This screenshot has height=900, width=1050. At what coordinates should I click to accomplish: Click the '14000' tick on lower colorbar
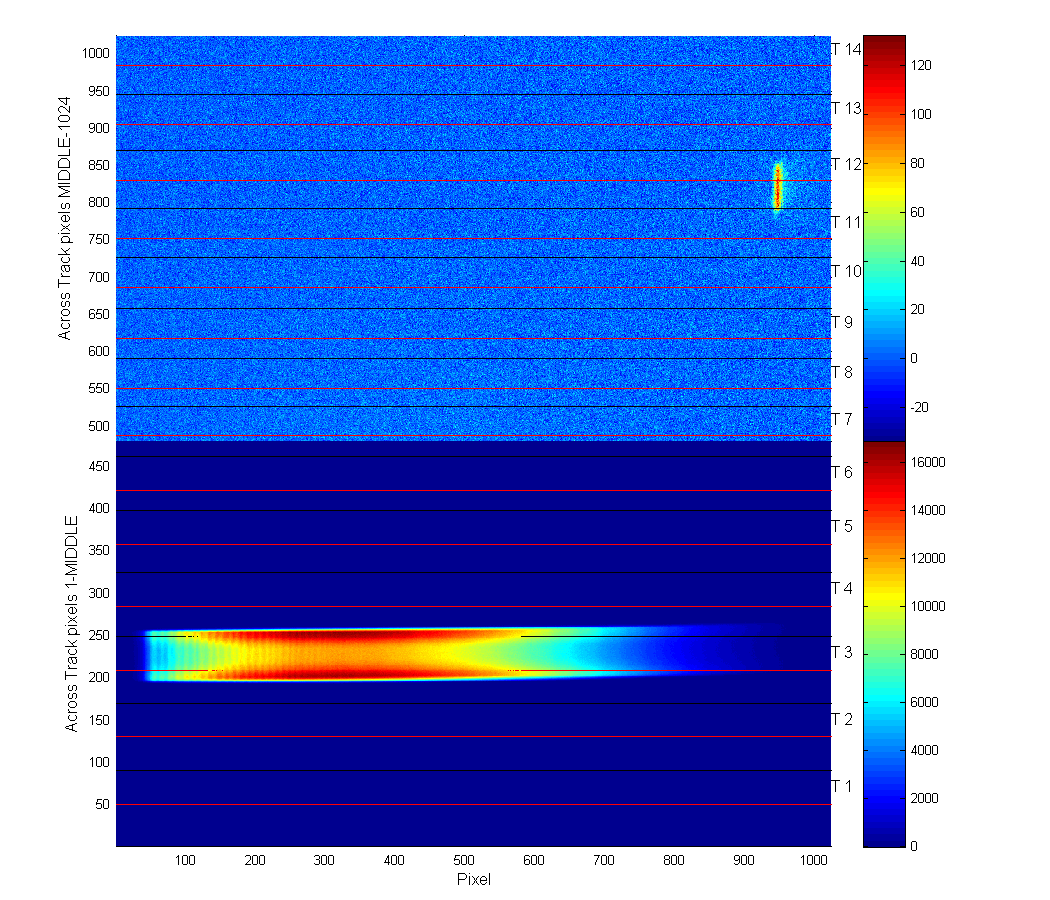(928, 510)
